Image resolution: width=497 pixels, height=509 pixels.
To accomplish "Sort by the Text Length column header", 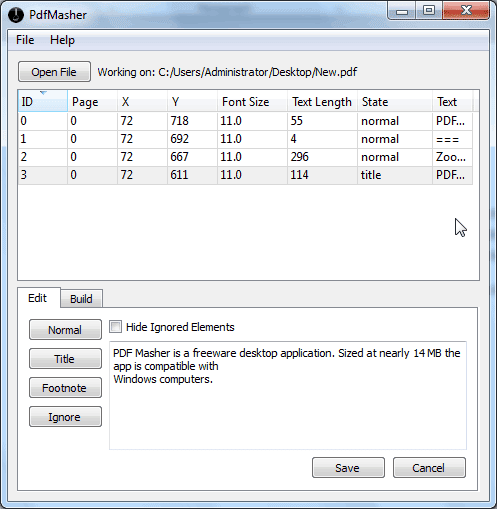I will coord(322,101).
